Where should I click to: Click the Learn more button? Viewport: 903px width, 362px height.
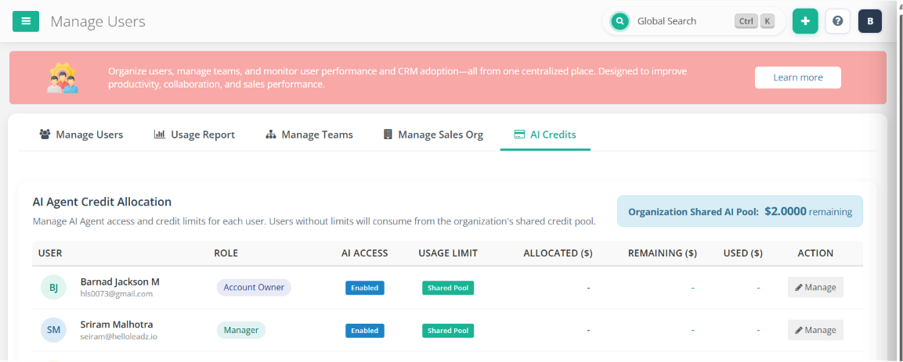pyautogui.click(x=798, y=78)
